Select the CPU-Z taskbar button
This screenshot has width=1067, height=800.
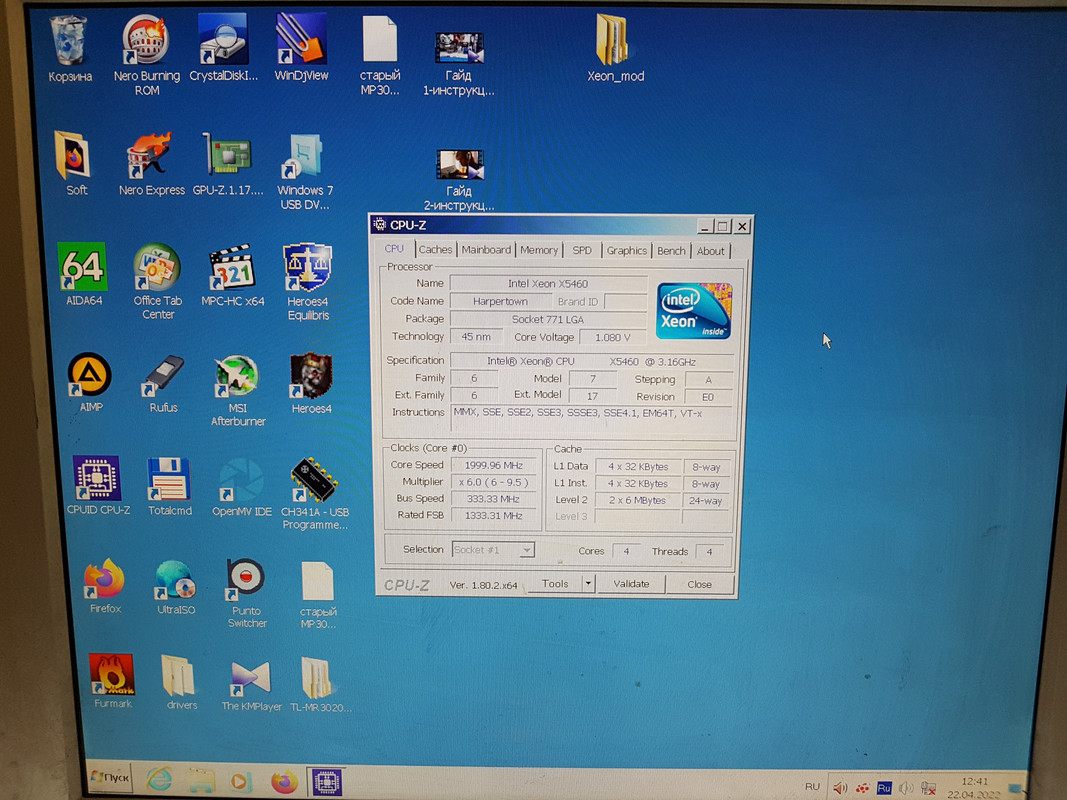(327, 782)
